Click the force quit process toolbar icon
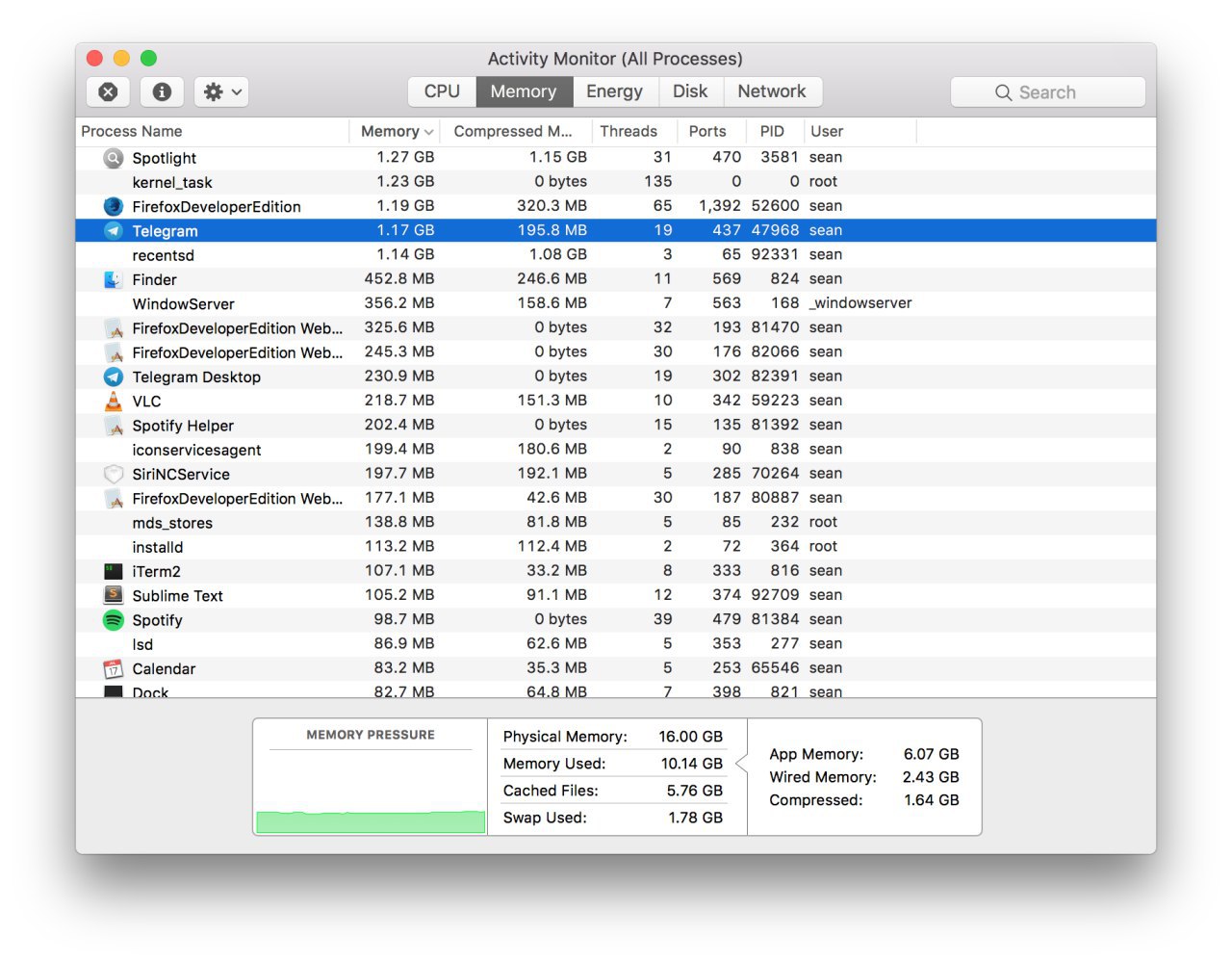The height and width of the screenshot is (962, 1232). tap(108, 91)
